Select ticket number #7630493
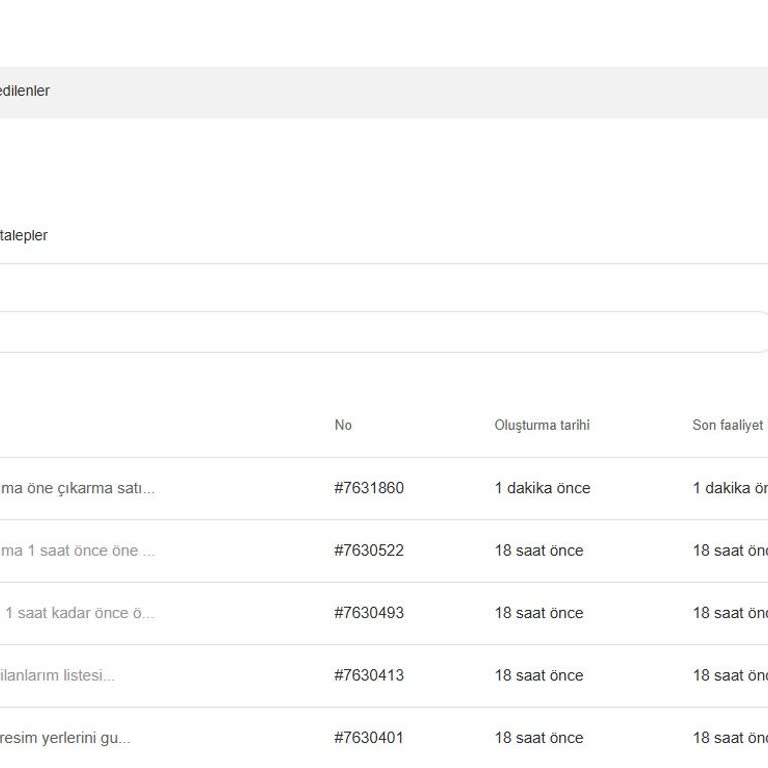 click(x=369, y=613)
